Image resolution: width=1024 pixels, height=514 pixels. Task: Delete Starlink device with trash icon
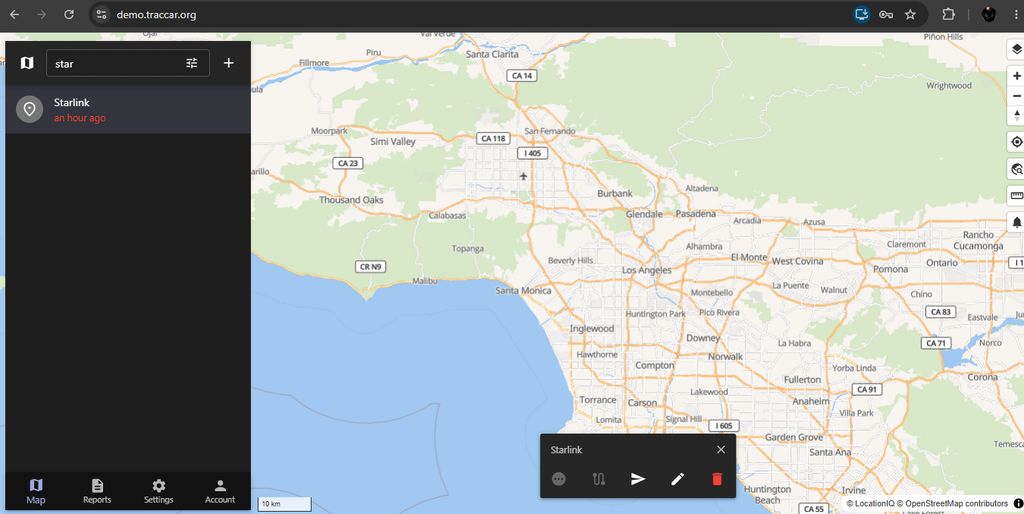tap(717, 479)
